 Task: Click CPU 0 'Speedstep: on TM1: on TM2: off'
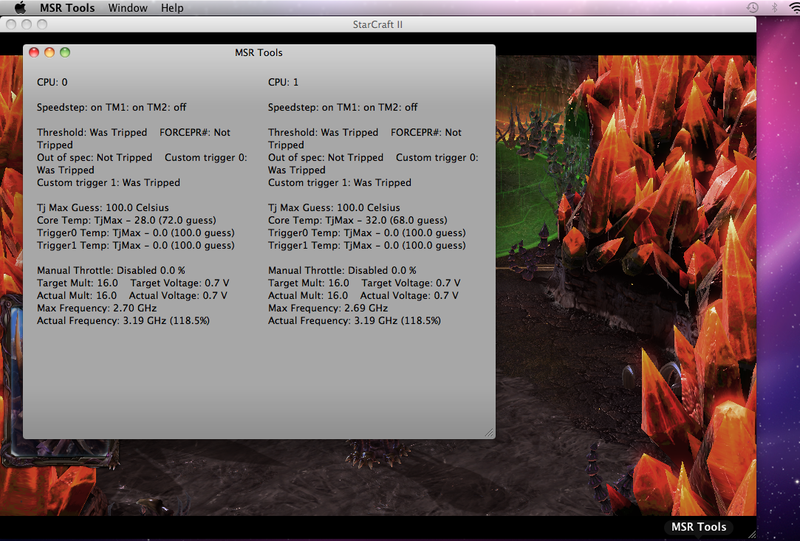111,107
